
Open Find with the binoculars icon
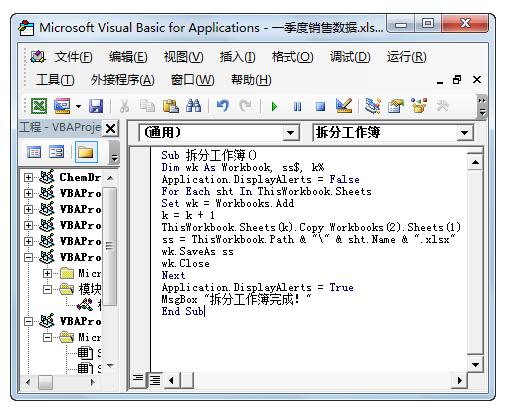(193, 106)
